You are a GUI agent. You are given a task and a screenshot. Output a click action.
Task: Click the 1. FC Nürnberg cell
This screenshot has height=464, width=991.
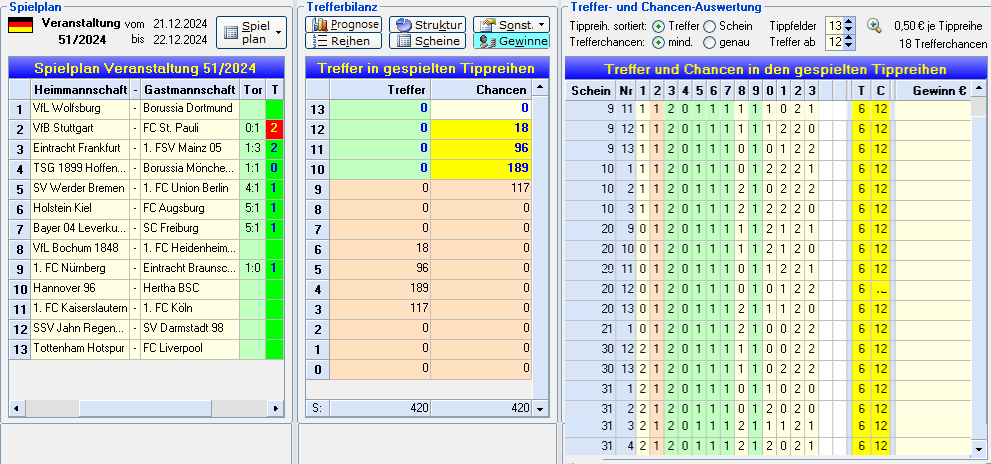[80, 268]
